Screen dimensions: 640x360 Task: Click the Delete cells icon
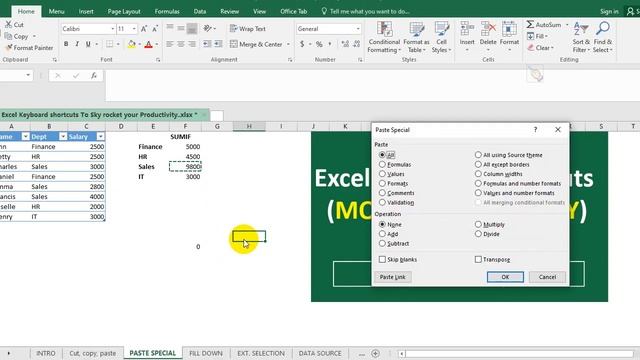click(488, 30)
